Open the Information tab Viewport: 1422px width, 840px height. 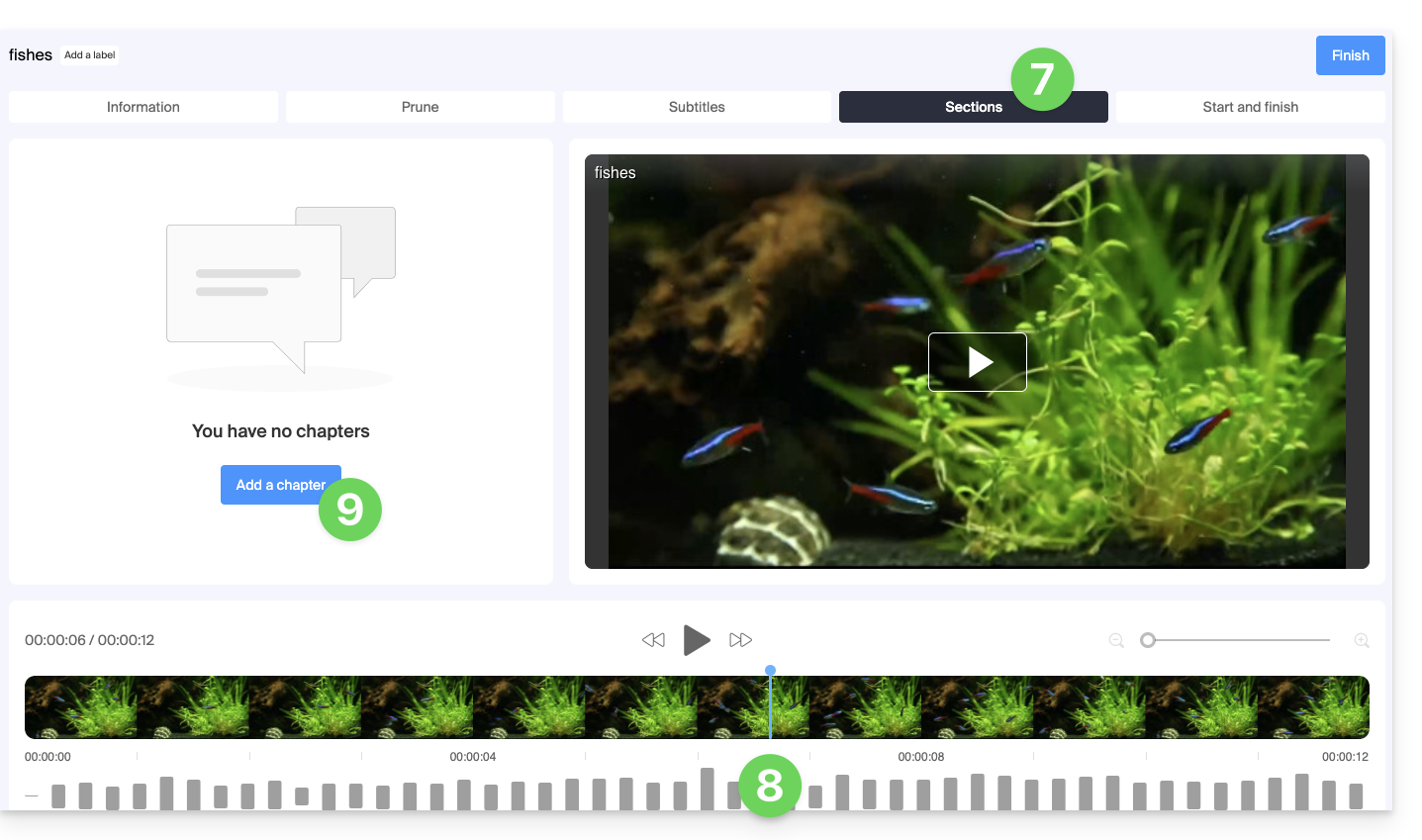[143, 107]
